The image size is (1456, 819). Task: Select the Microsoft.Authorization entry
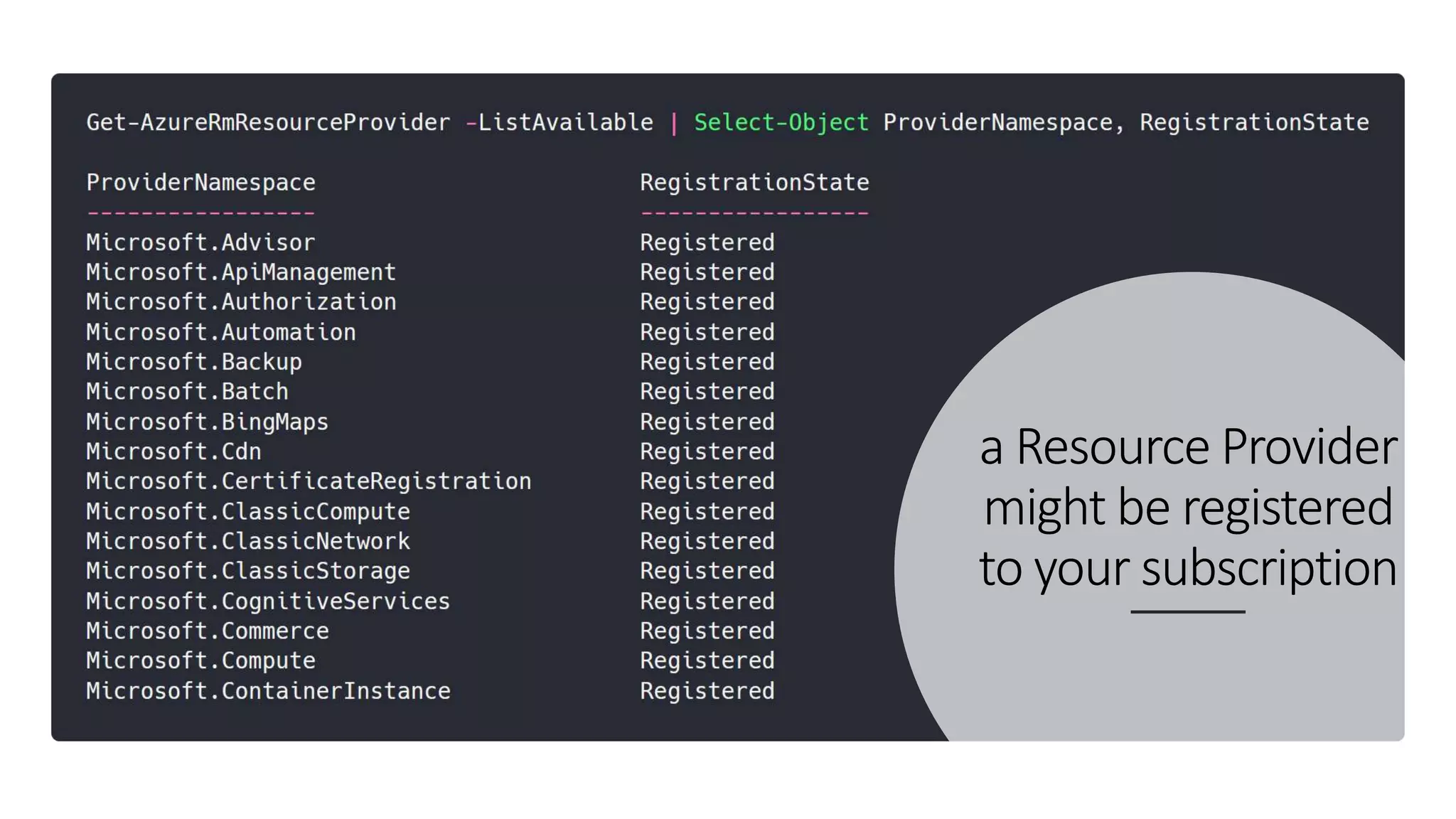(x=241, y=302)
